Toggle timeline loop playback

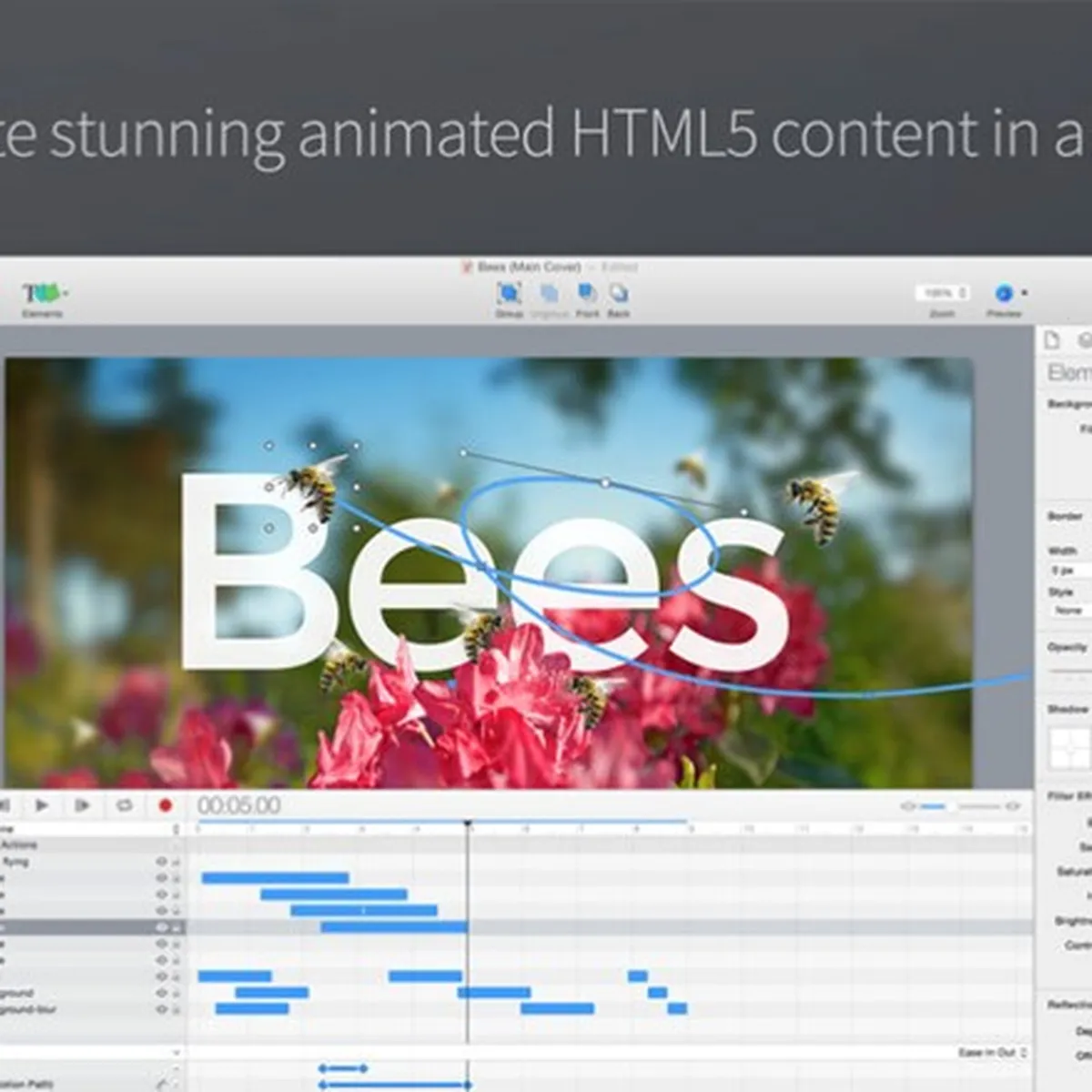124,805
